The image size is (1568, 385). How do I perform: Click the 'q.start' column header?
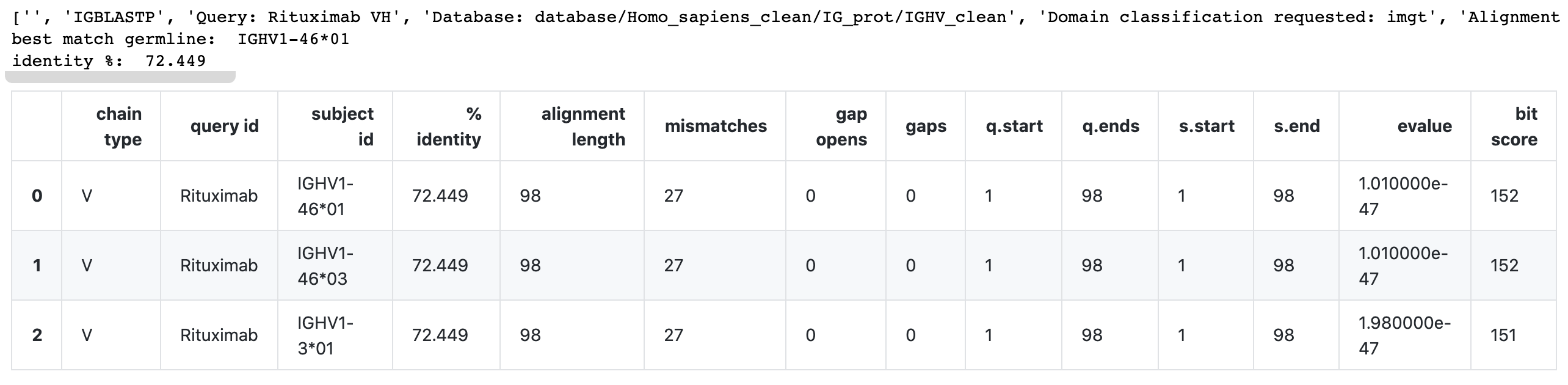pyautogui.click(x=1014, y=127)
